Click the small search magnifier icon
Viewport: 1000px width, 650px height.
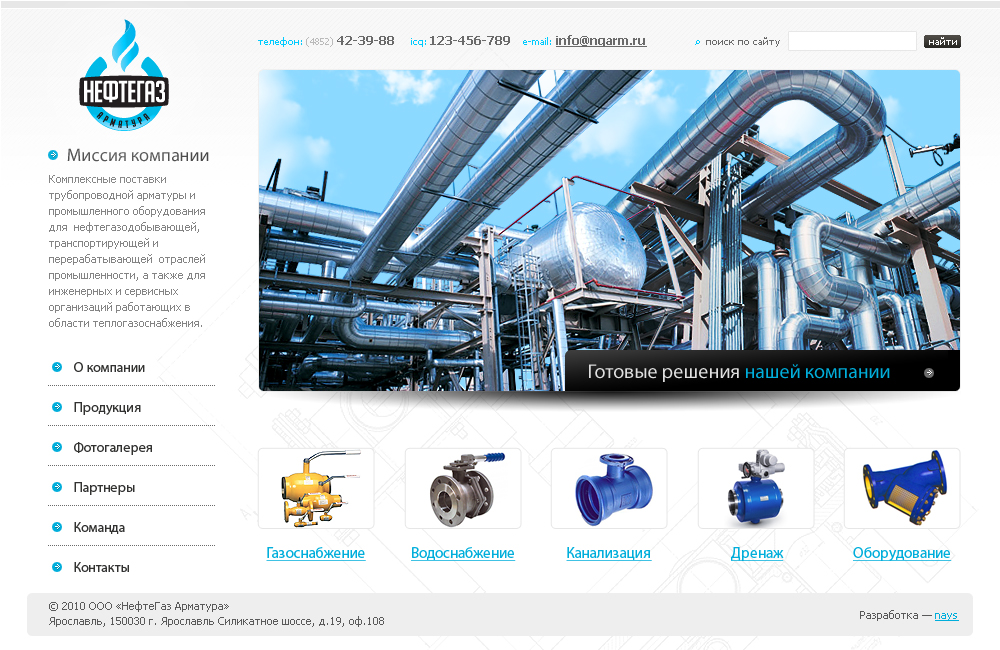(x=697, y=42)
